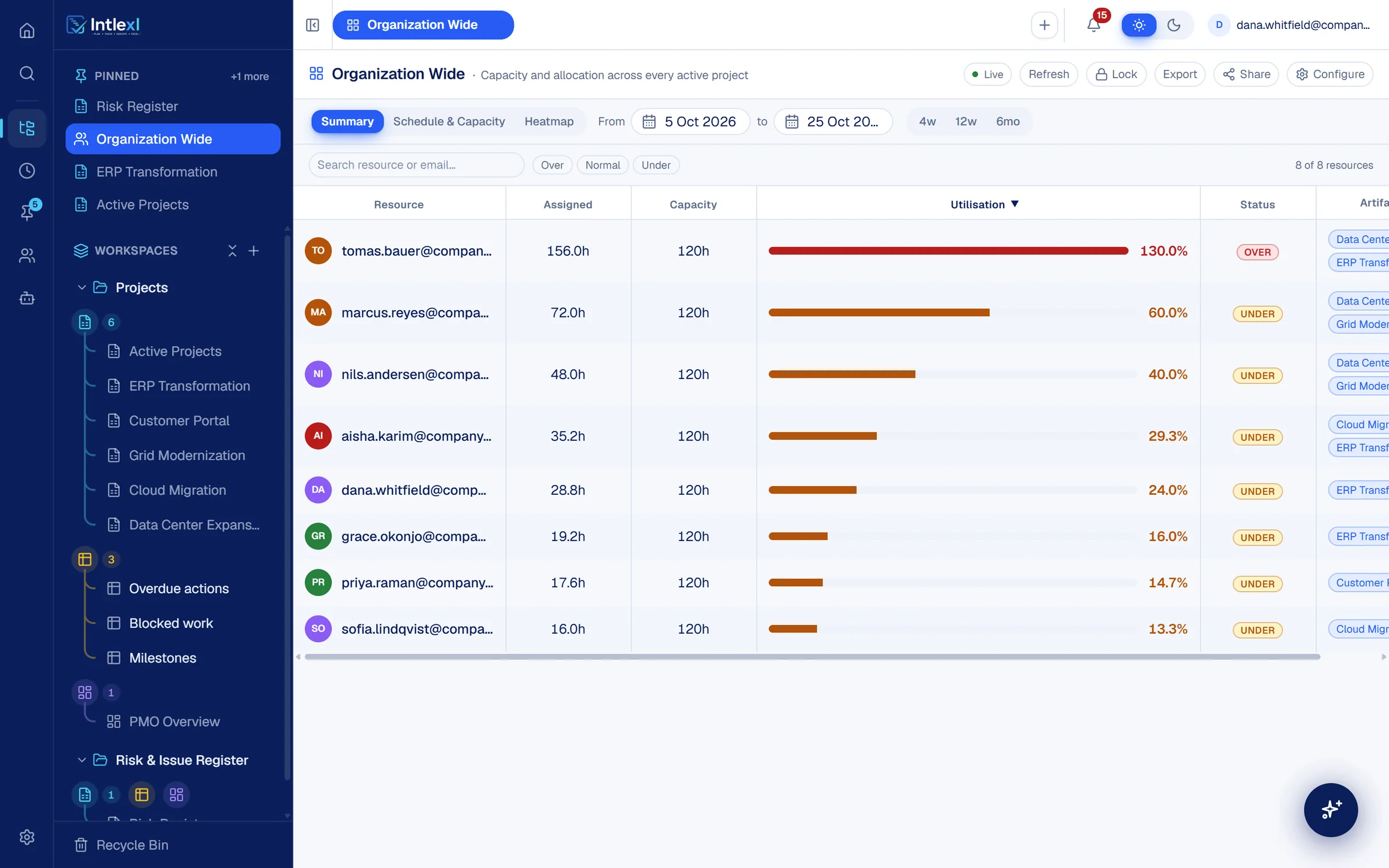The image size is (1389, 868).
Task: Add a workspace with plus icon
Action: [x=253, y=251]
